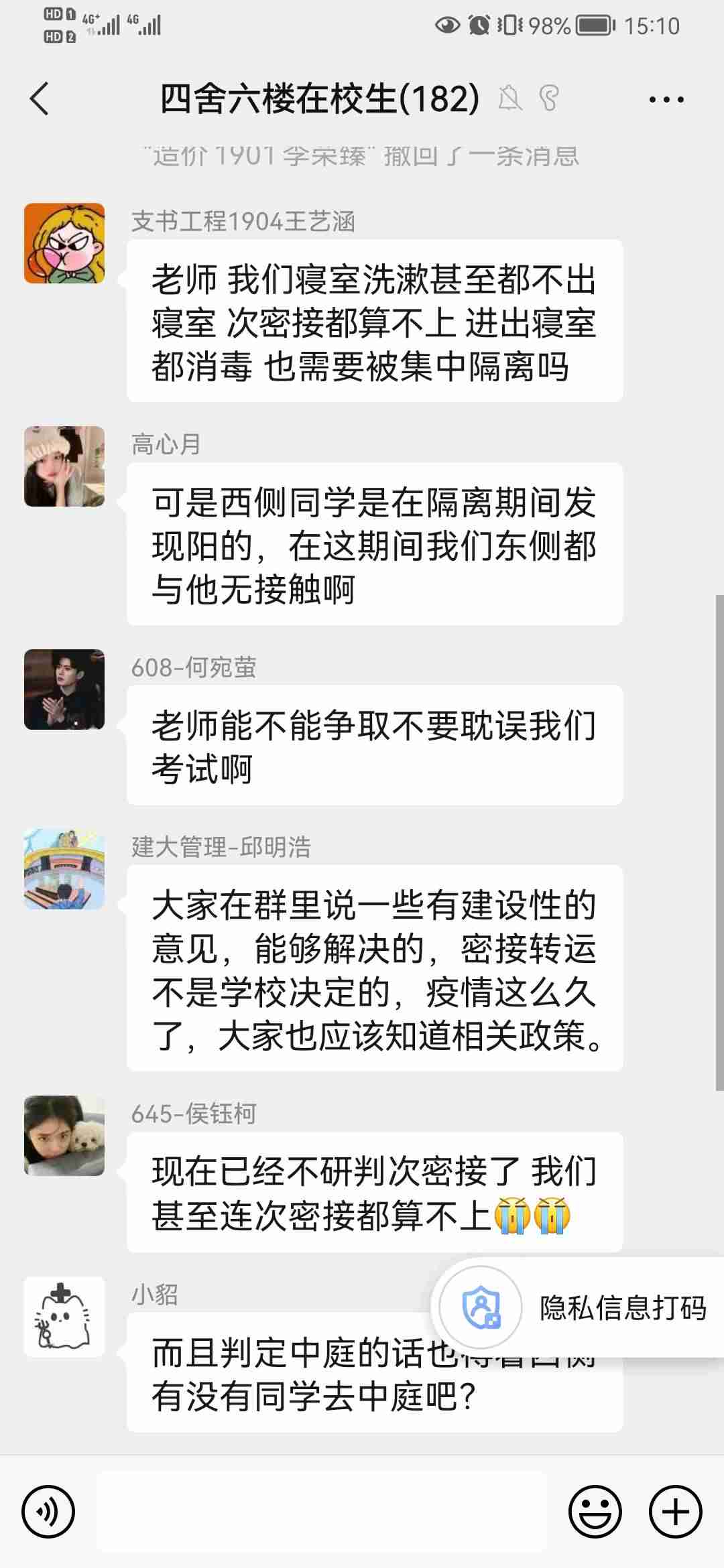Tap the voice input icon

[x=48, y=1512]
